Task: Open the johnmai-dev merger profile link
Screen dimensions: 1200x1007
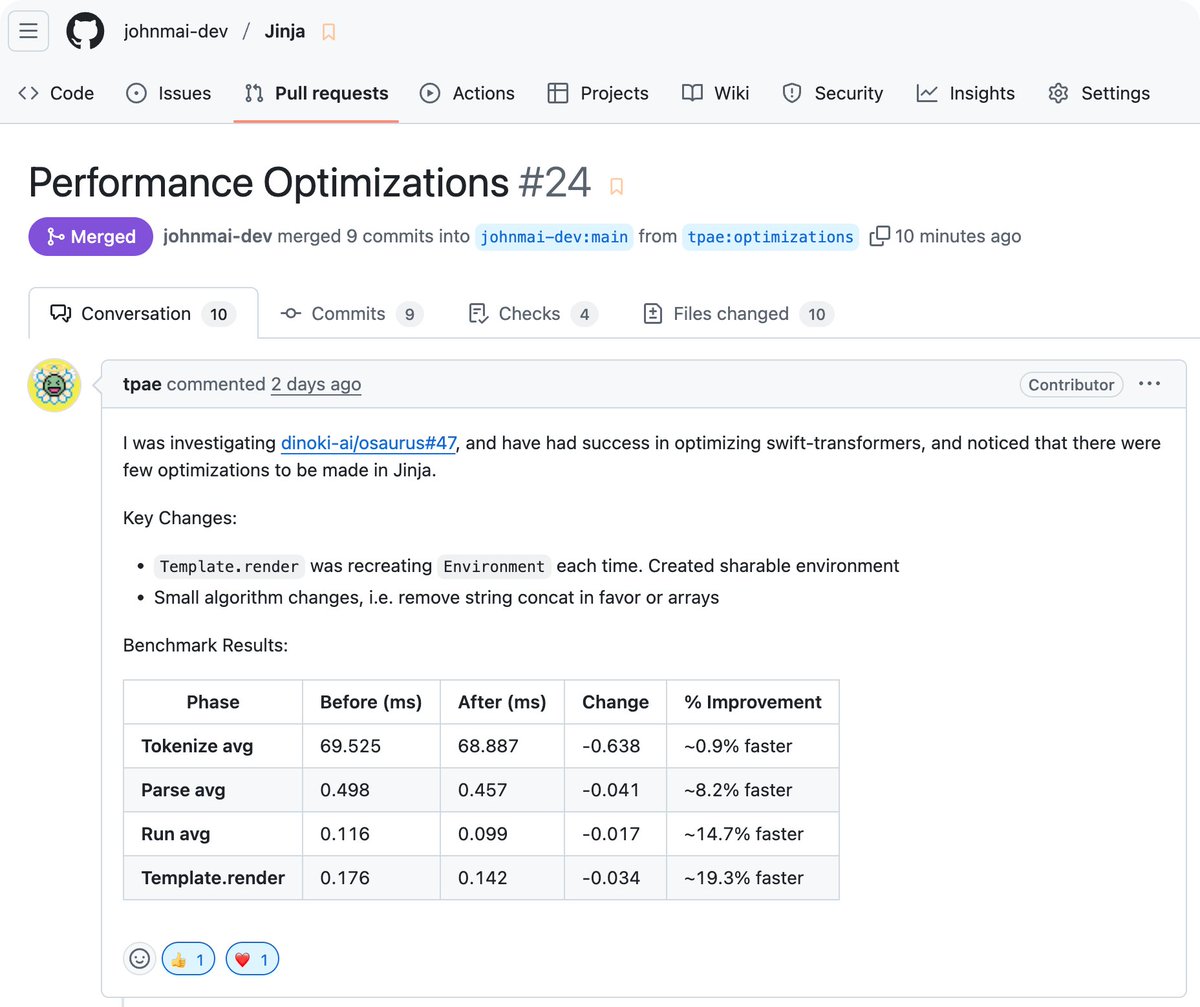Action: (218, 236)
